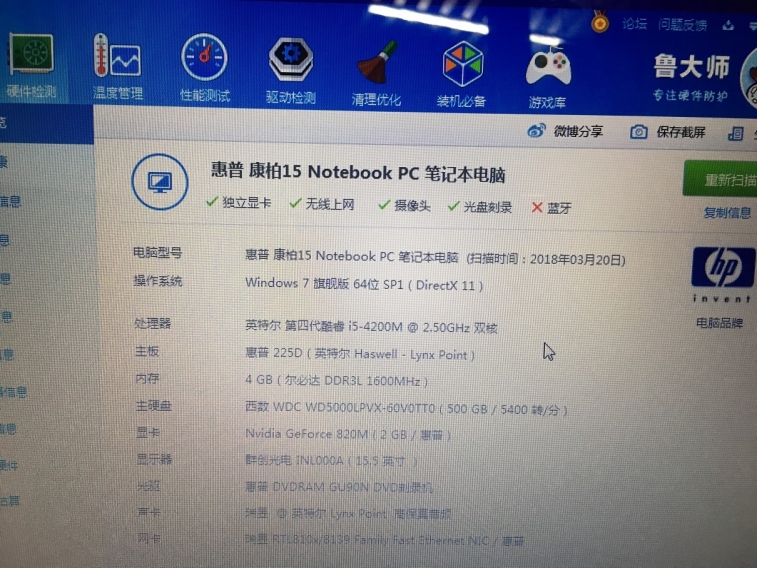Open the 论坛 forum link
The image size is (757, 568).
point(634,24)
